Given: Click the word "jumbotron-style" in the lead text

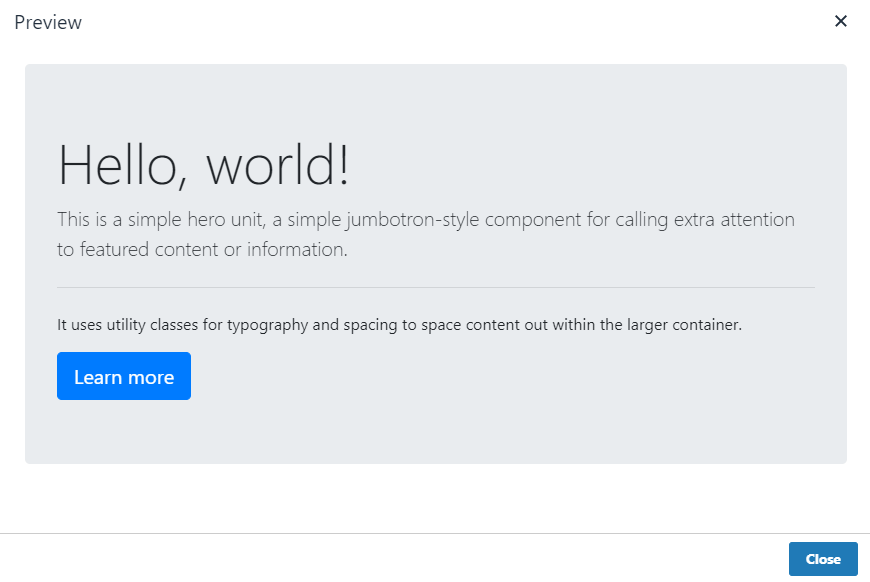Looking at the screenshot, I should coord(413,220).
